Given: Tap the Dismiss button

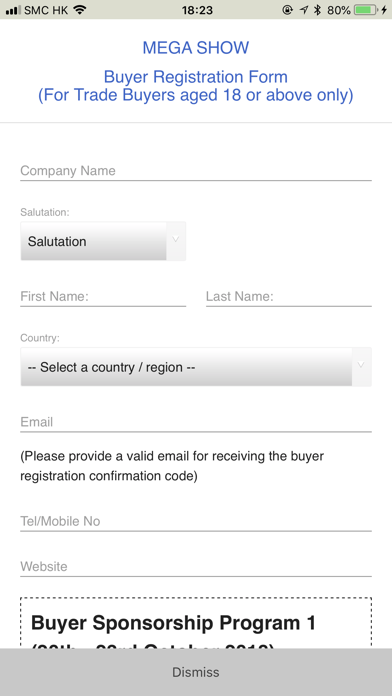Looking at the screenshot, I should coord(196,672).
